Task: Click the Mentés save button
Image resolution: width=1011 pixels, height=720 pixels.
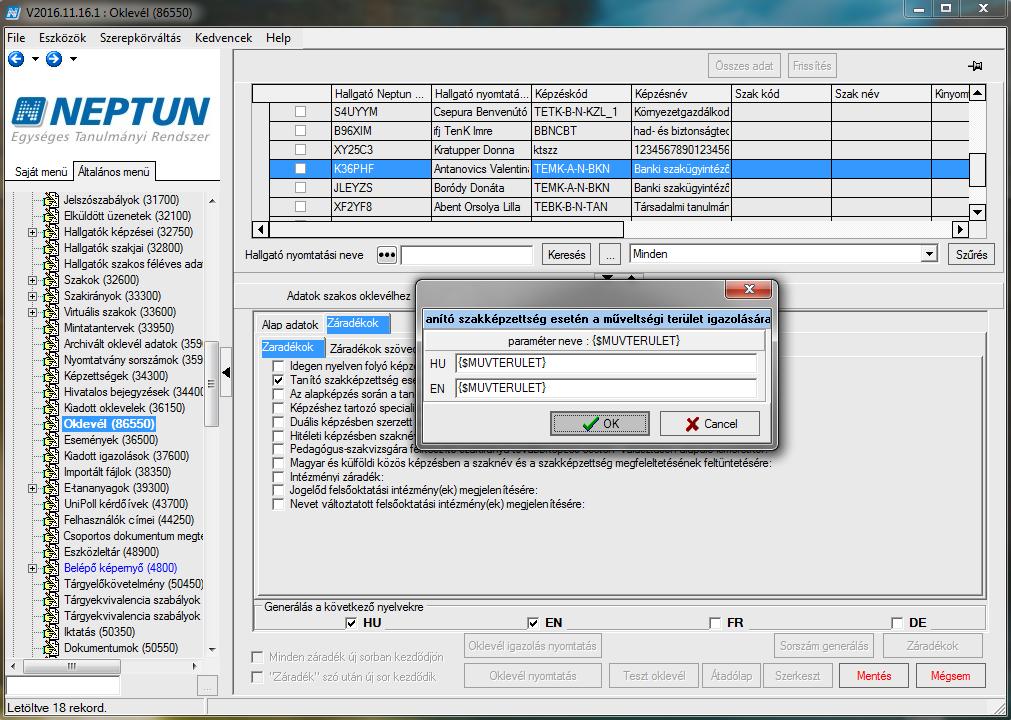Action: (x=874, y=676)
